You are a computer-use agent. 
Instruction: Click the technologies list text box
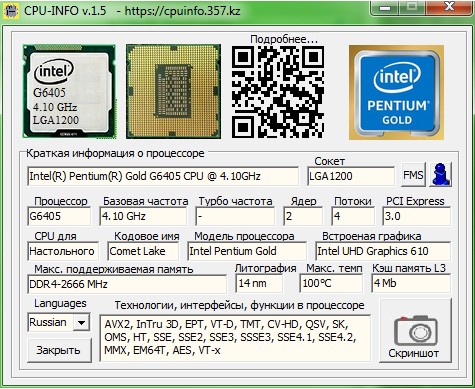coord(235,339)
